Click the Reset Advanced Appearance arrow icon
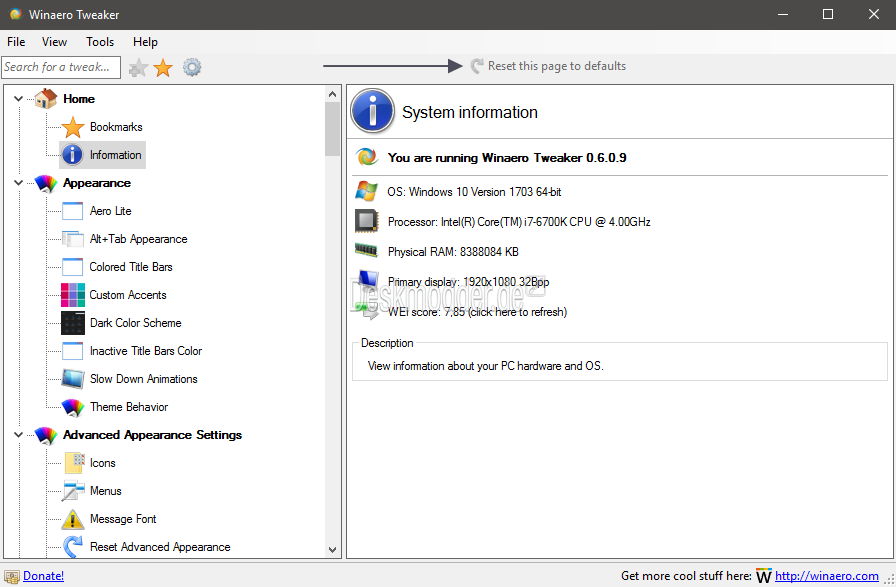Screen dimensions: 896x587 [73, 547]
